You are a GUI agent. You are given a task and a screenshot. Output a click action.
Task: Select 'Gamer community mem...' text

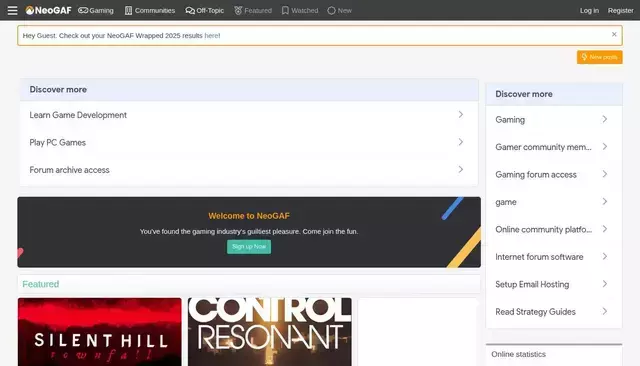[x=543, y=147]
